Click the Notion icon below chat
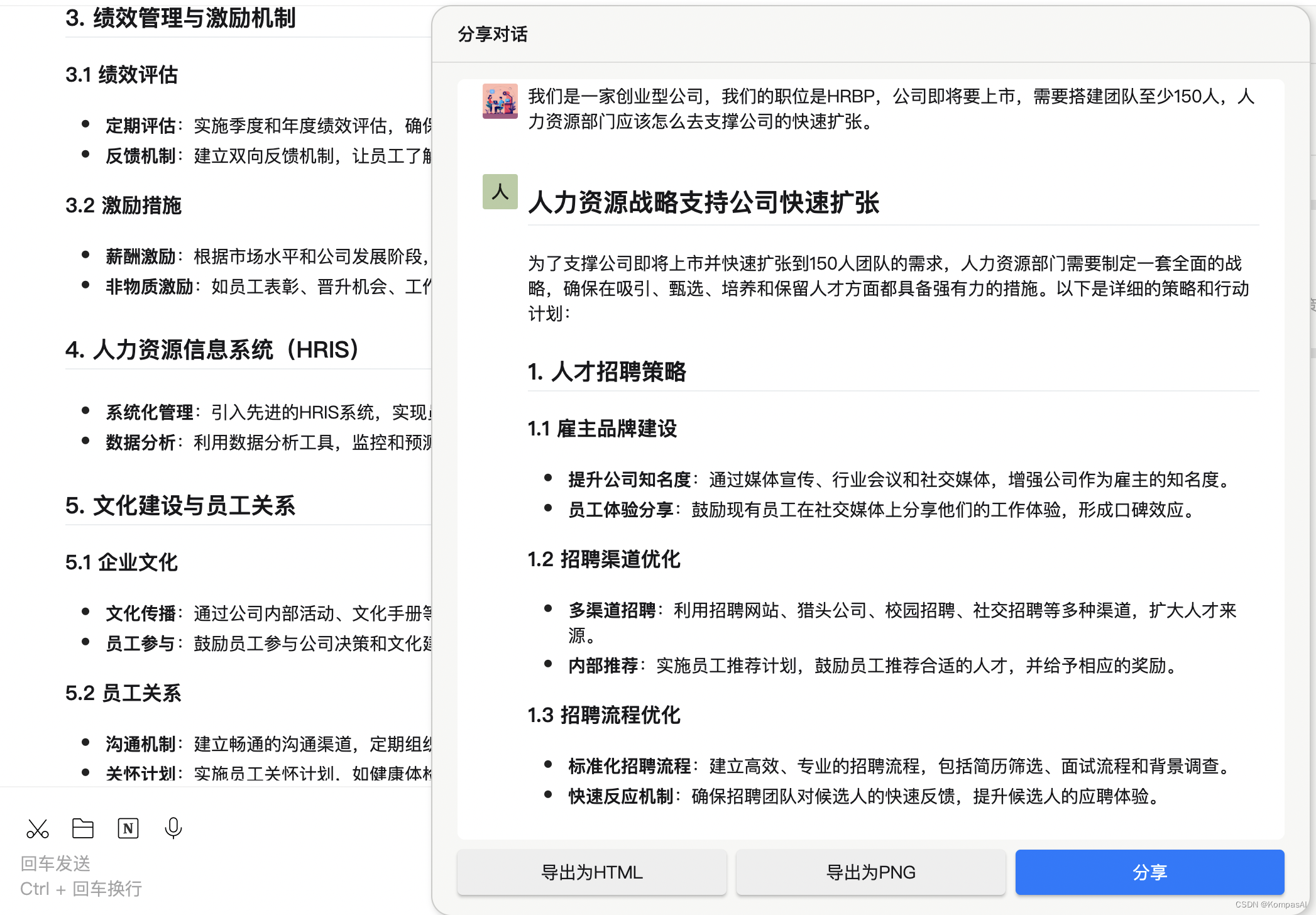Image resolution: width=1316 pixels, height=915 pixels. pos(128,829)
